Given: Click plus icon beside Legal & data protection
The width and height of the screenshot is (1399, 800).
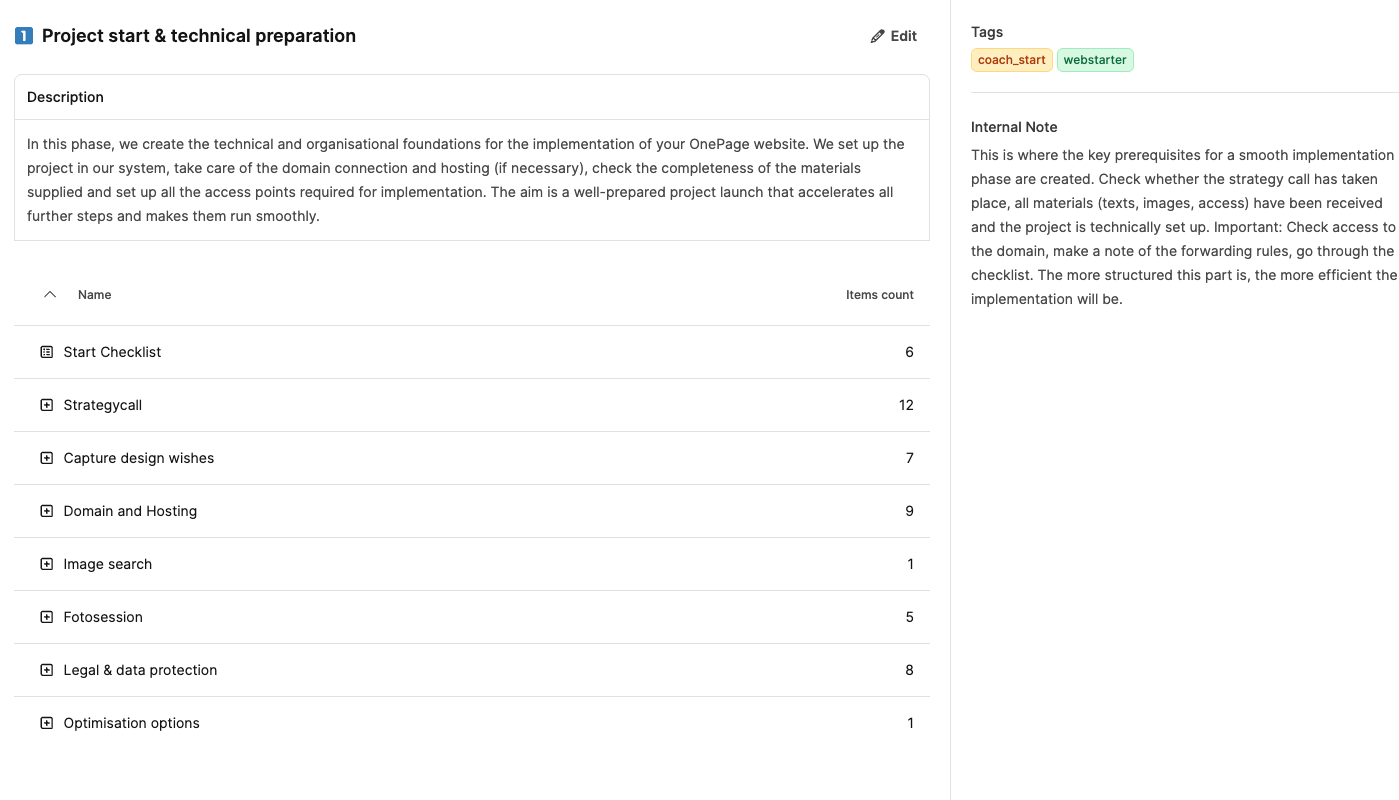Looking at the screenshot, I should (46, 670).
